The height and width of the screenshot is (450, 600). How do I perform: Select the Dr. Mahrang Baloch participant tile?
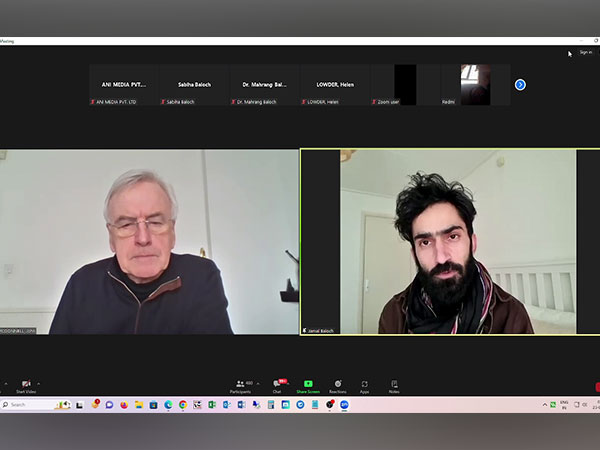(264, 85)
